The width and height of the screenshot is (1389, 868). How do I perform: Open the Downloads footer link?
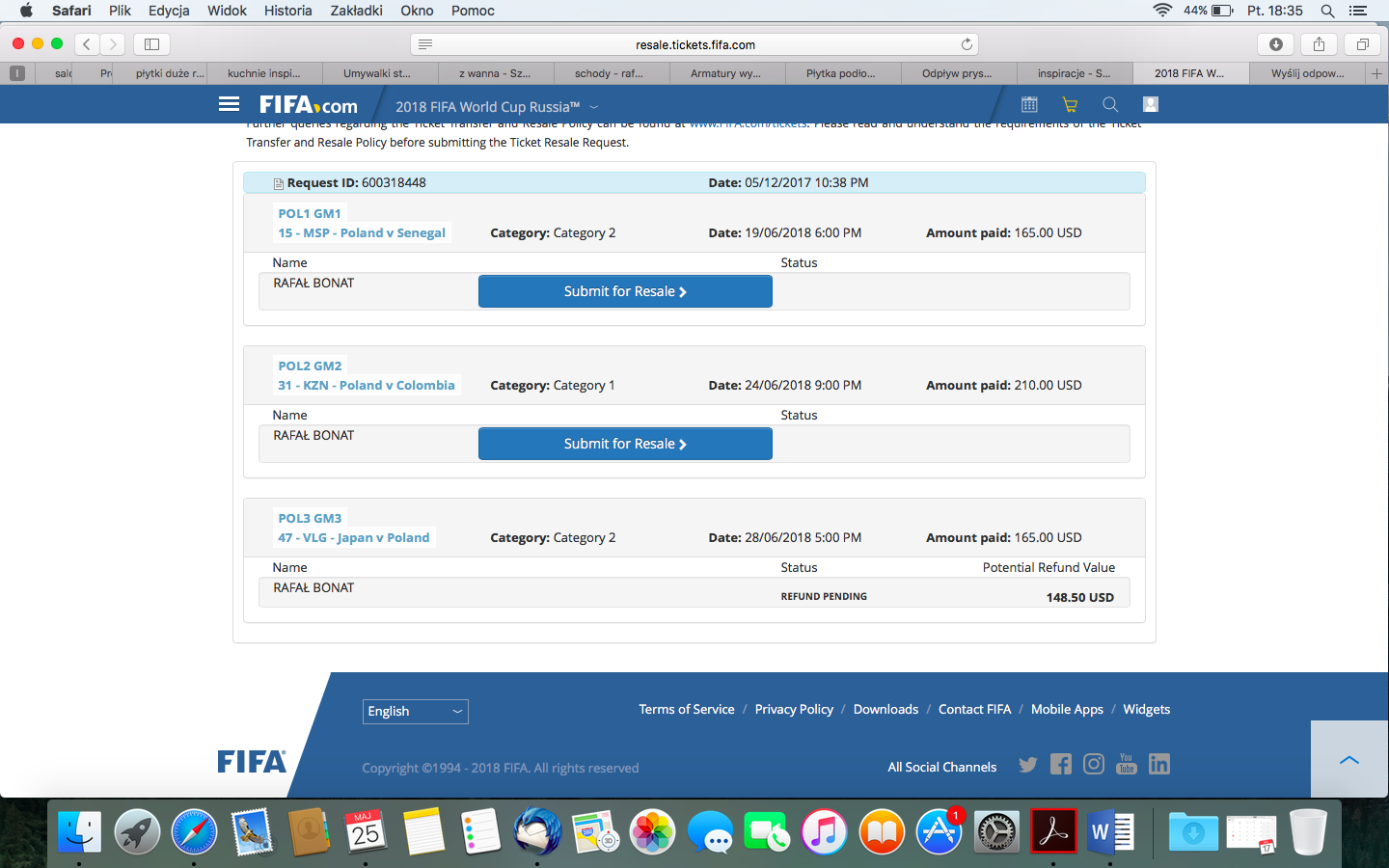(x=885, y=710)
